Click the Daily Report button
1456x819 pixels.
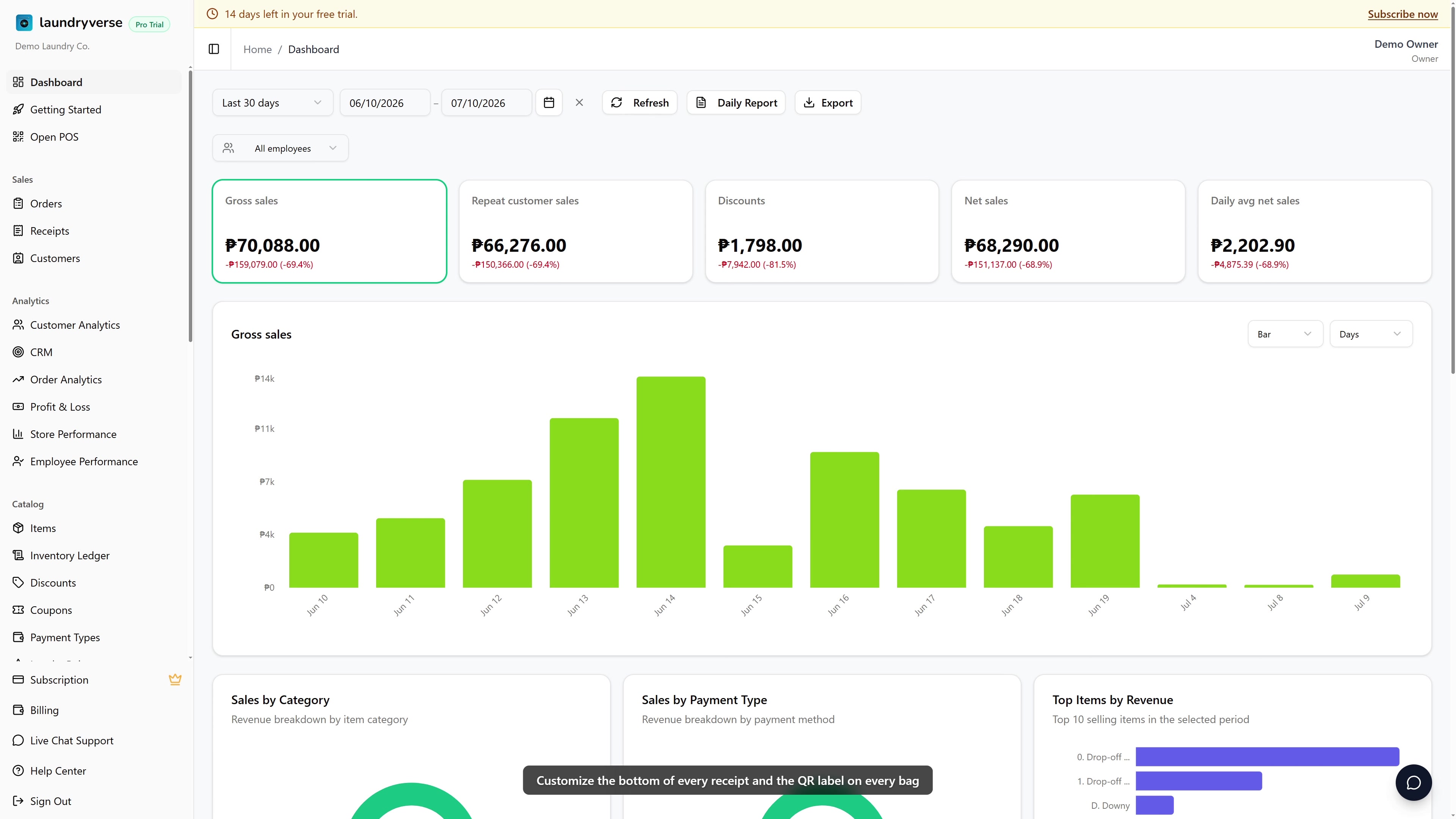(736, 102)
